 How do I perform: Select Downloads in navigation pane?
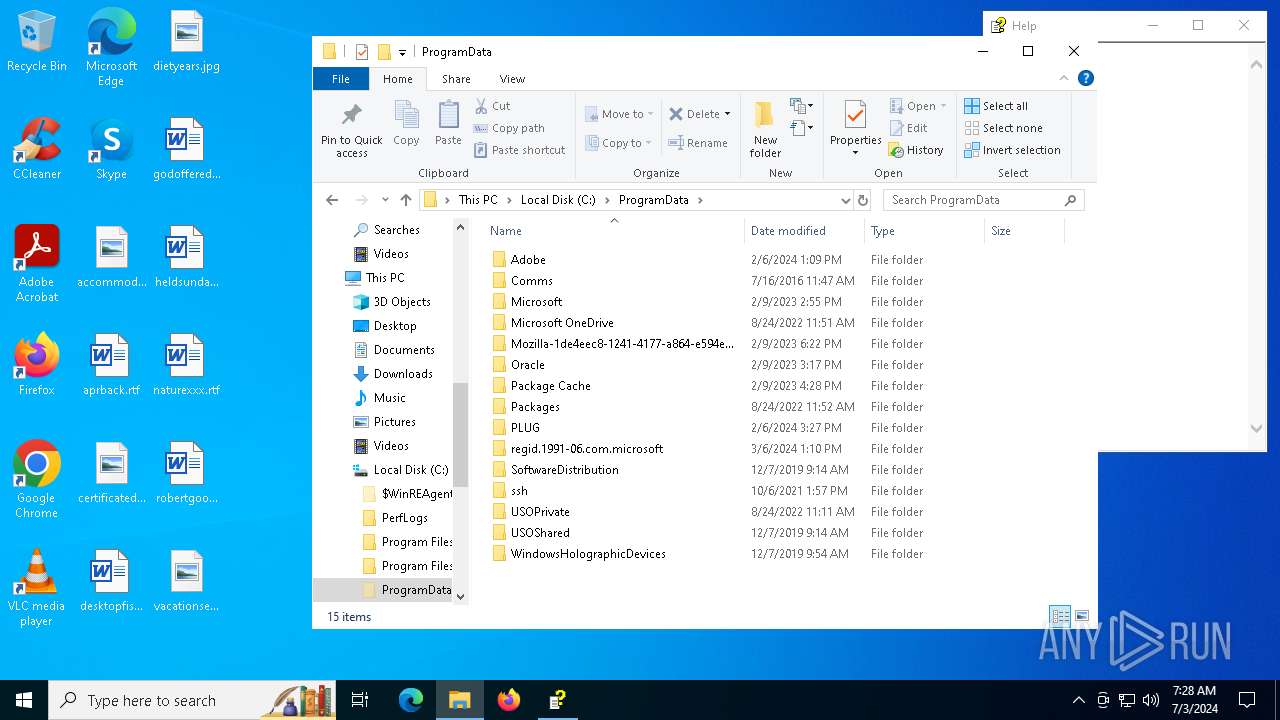point(403,374)
